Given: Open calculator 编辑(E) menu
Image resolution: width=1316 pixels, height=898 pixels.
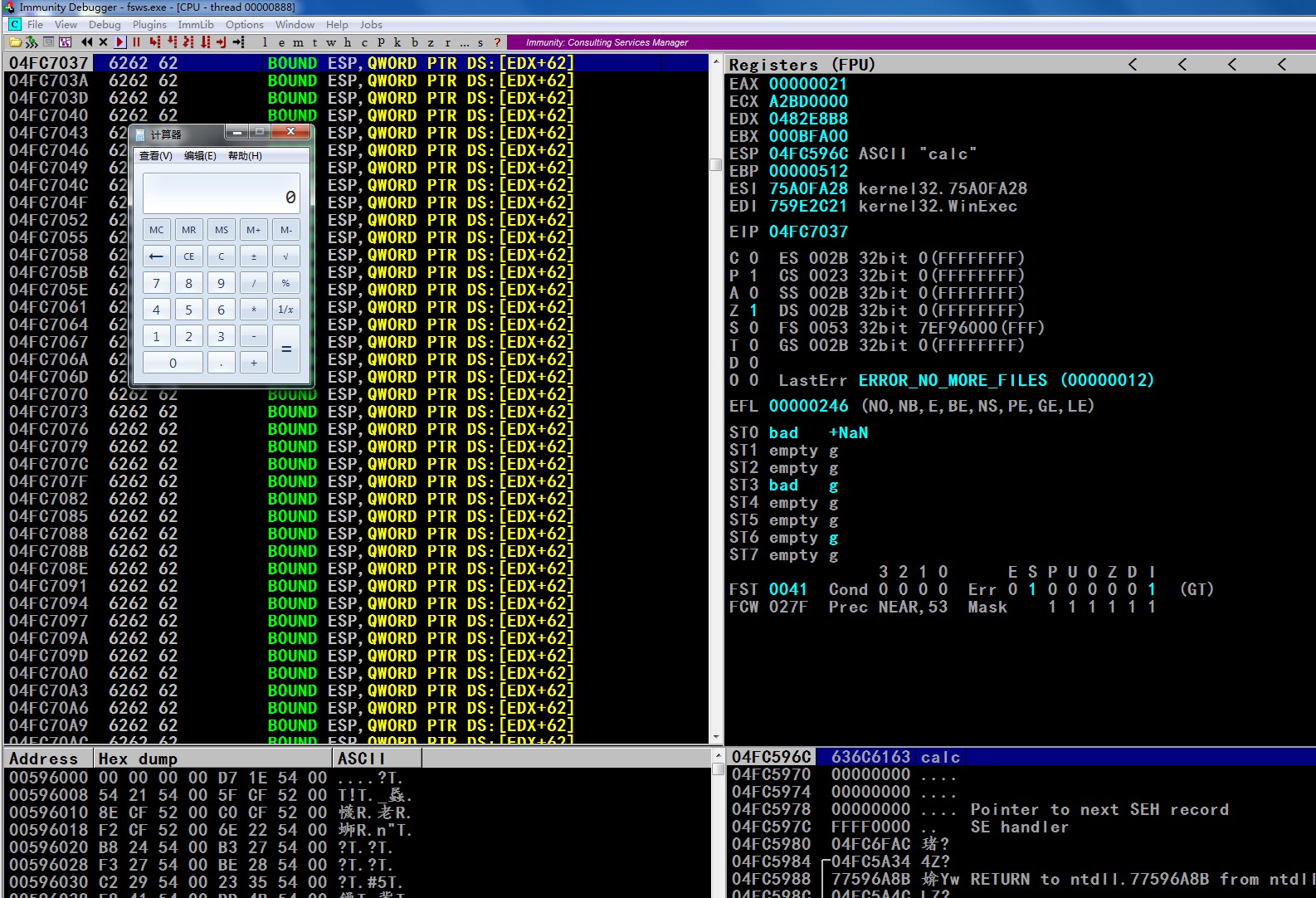Looking at the screenshot, I should pos(200,156).
